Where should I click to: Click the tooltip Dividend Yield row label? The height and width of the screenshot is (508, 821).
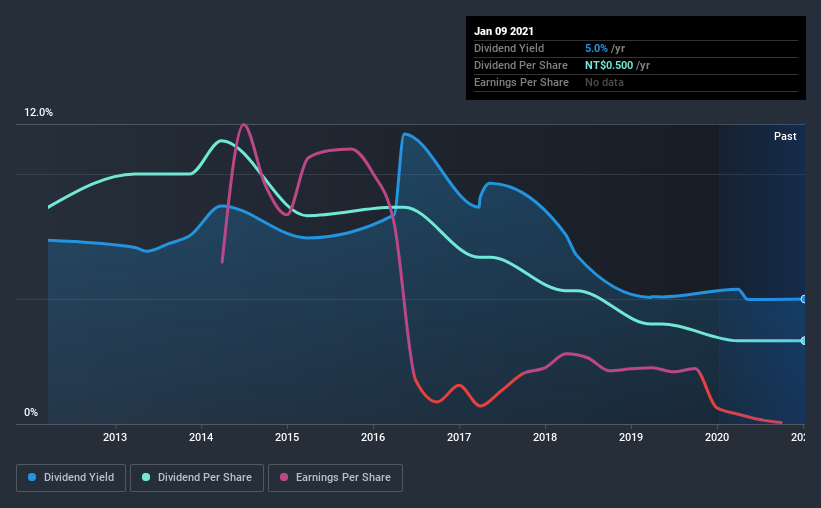point(509,48)
